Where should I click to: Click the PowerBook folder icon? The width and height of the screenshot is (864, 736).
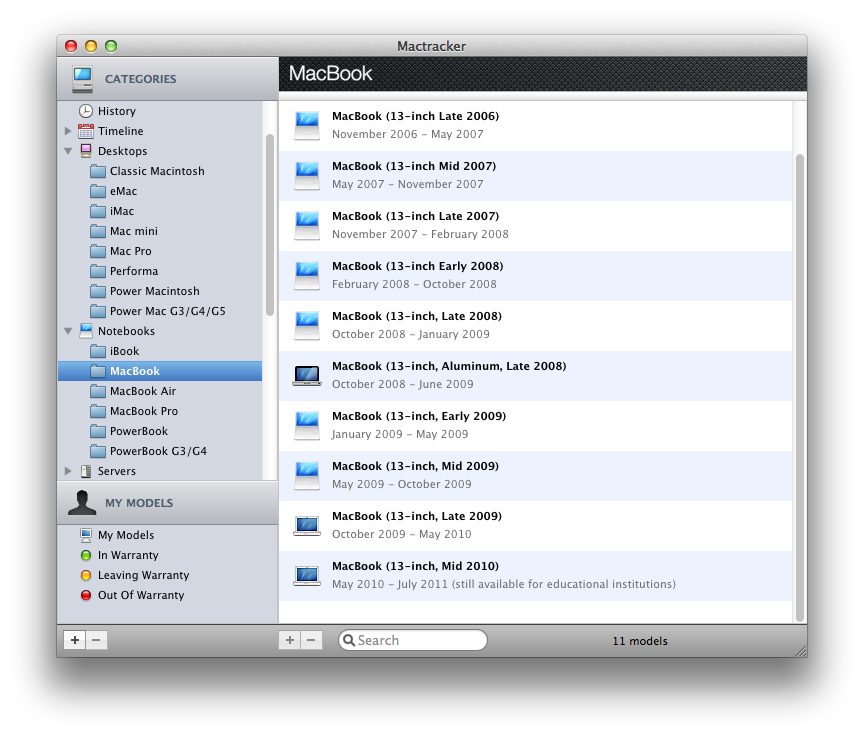[98, 431]
